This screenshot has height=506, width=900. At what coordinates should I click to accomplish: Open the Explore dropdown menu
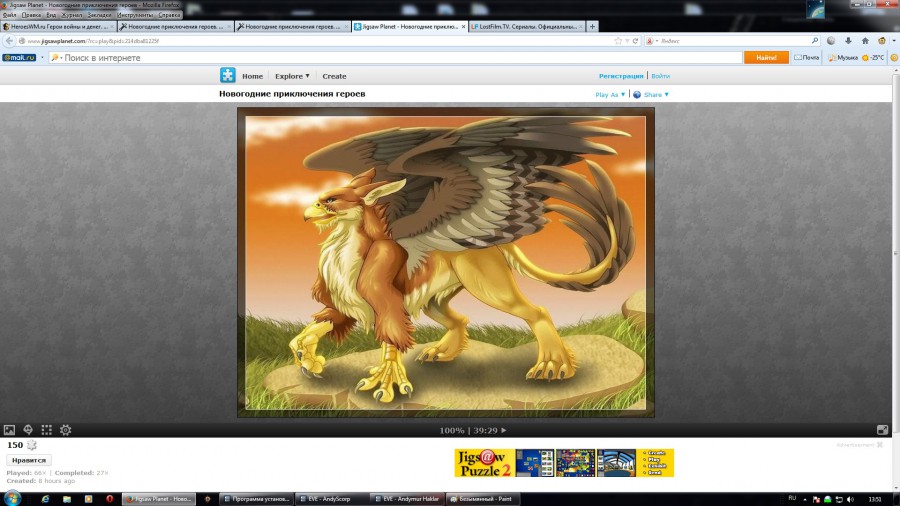pyautogui.click(x=292, y=76)
